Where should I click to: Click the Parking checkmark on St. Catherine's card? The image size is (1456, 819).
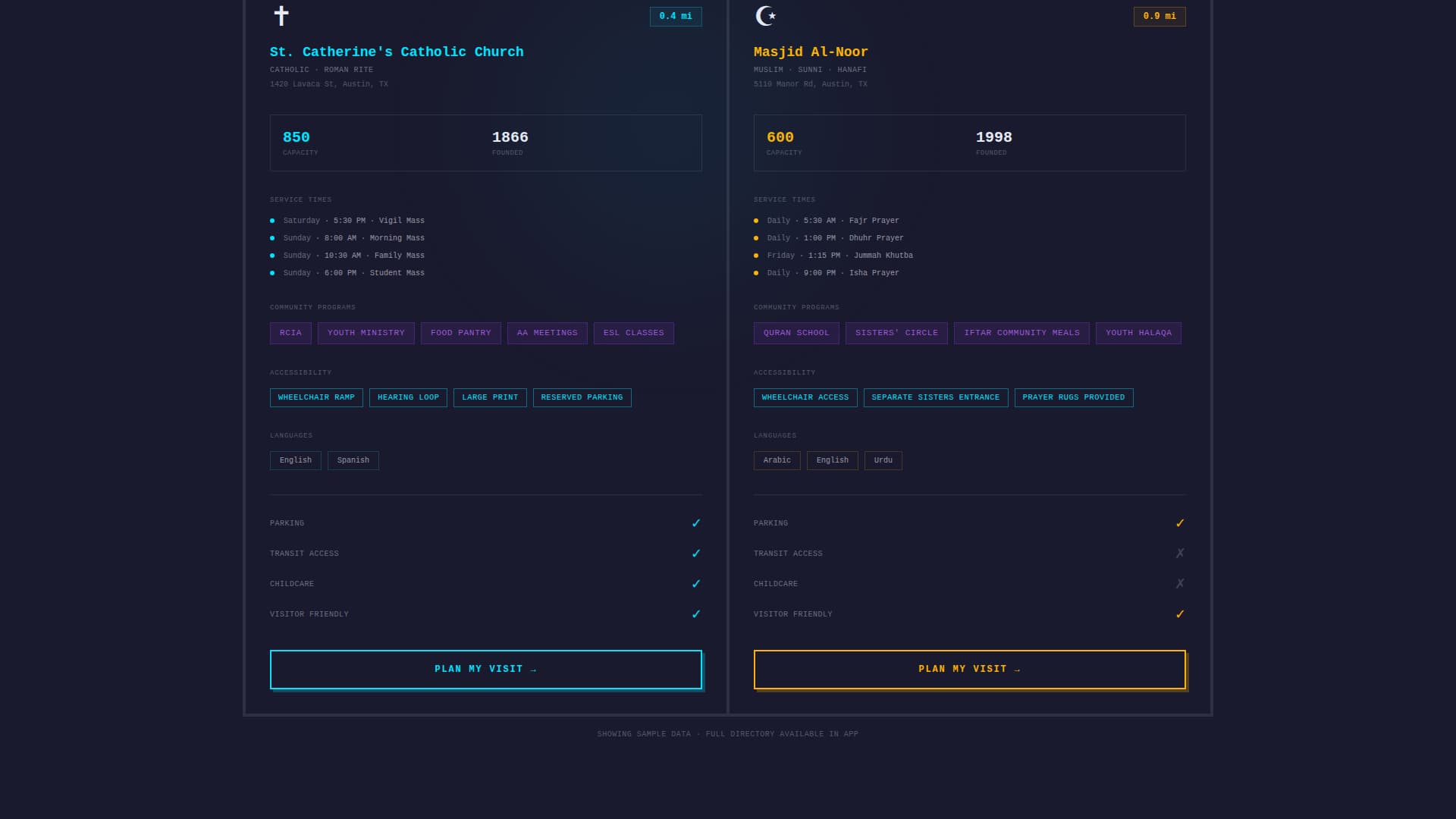tap(696, 523)
